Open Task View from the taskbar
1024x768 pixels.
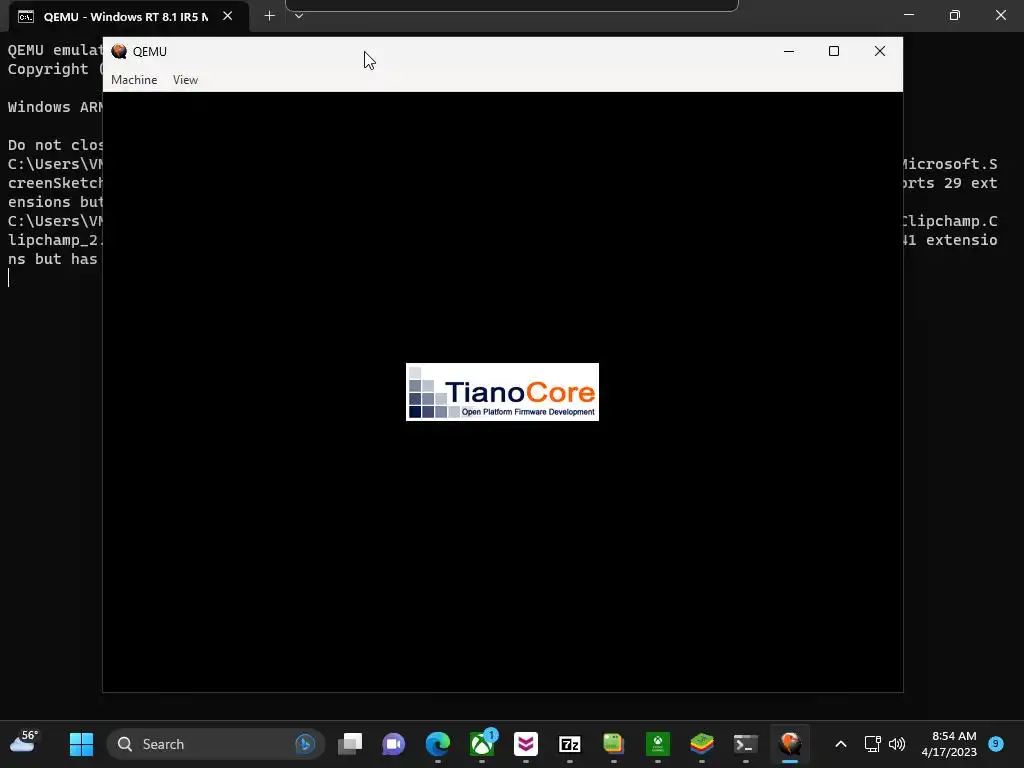(350, 744)
